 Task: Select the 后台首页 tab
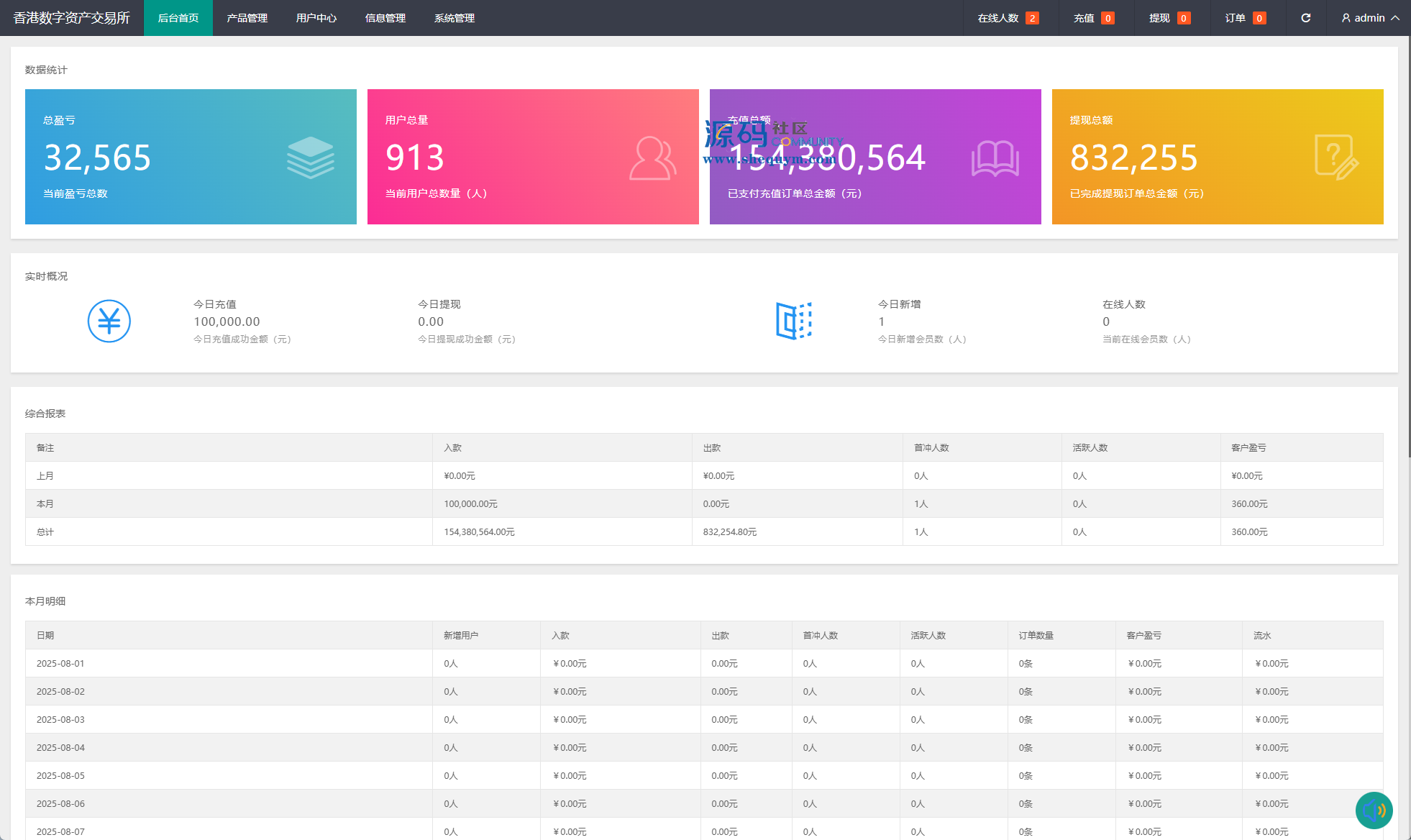(178, 18)
